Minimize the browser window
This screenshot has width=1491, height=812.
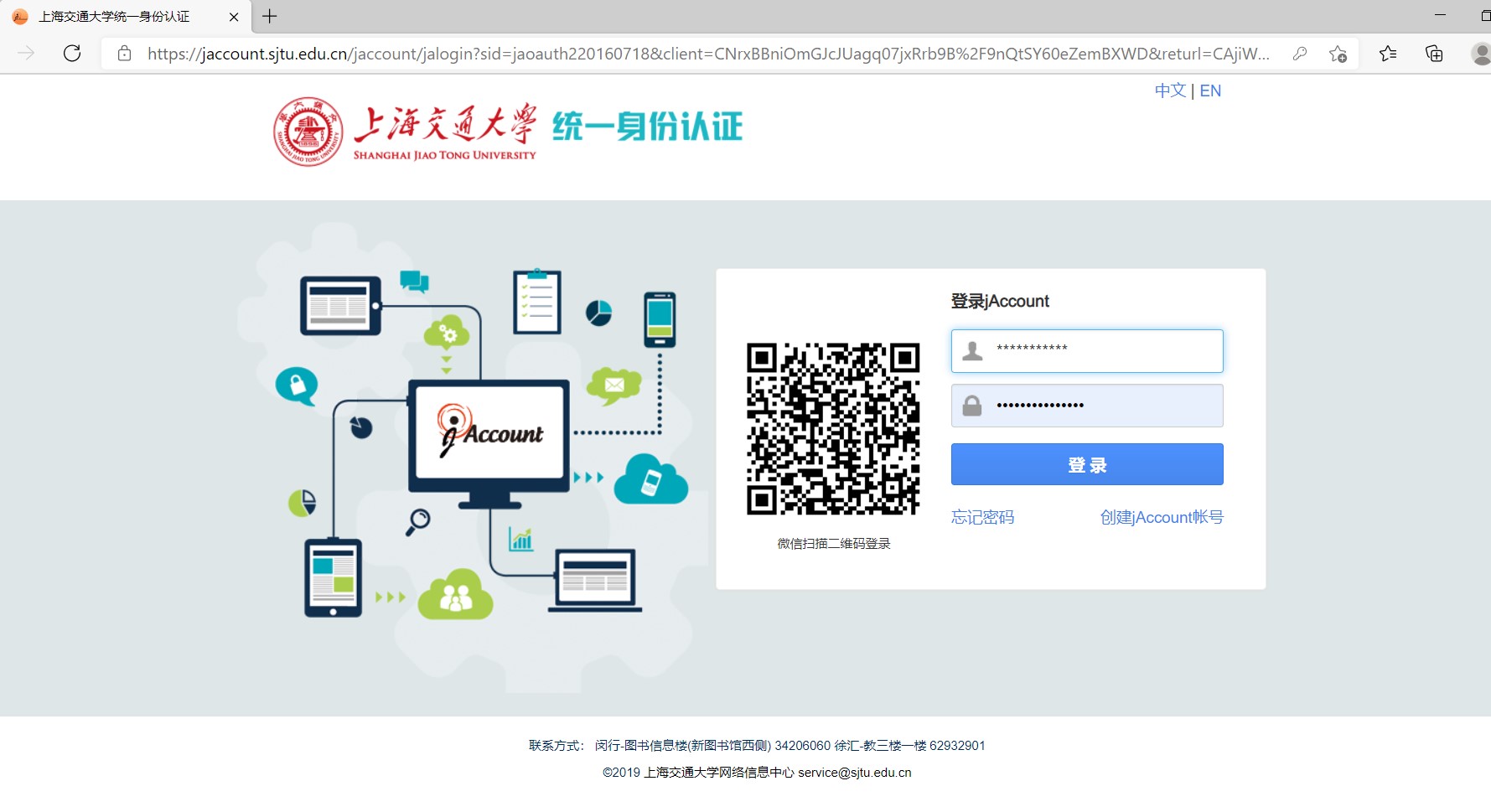point(1440,15)
